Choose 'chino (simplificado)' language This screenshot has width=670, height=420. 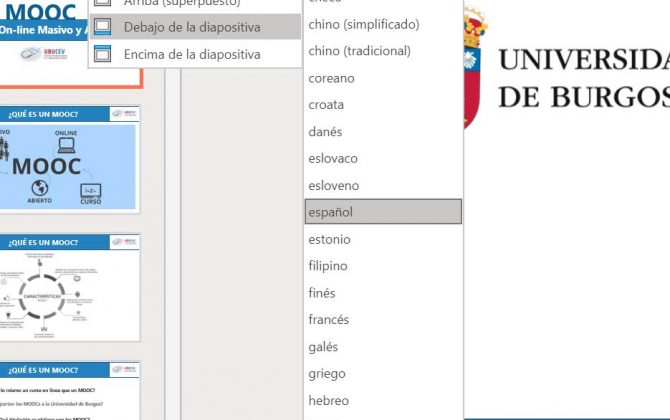(383, 24)
